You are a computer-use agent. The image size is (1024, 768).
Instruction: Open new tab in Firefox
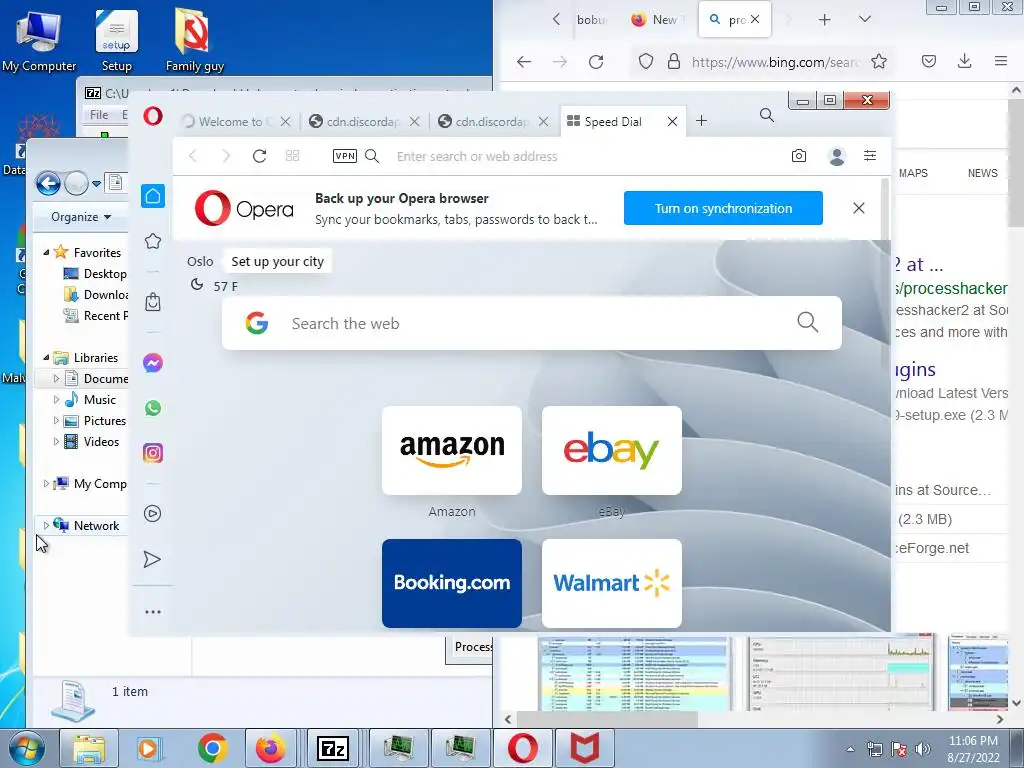coord(824,20)
